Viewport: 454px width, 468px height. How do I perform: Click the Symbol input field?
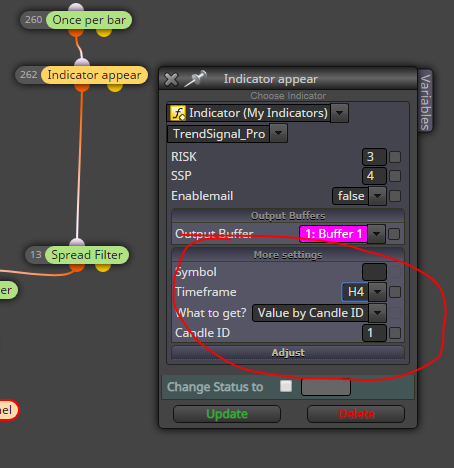[374, 272]
